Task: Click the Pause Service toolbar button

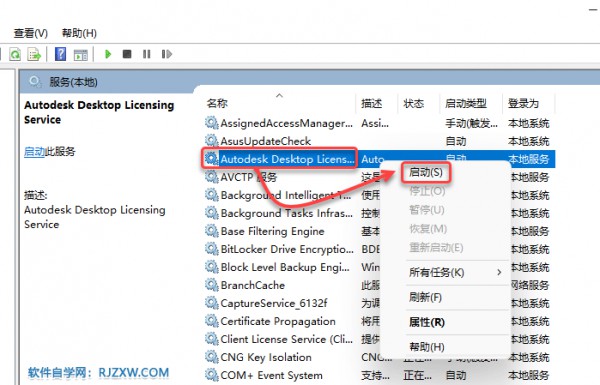Action: click(147, 54)
